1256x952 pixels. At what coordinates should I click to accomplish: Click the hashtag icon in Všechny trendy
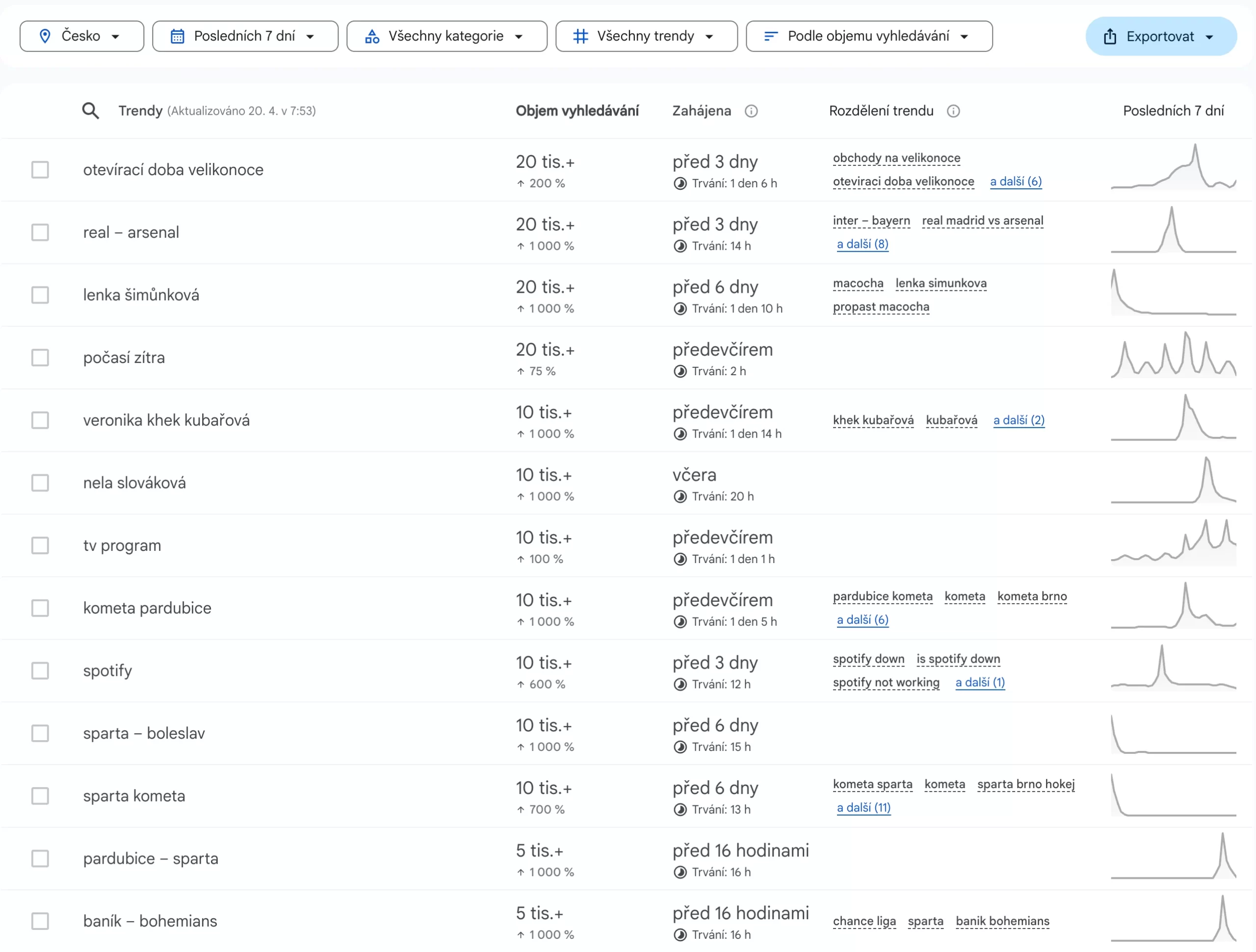tap(580, 36)
